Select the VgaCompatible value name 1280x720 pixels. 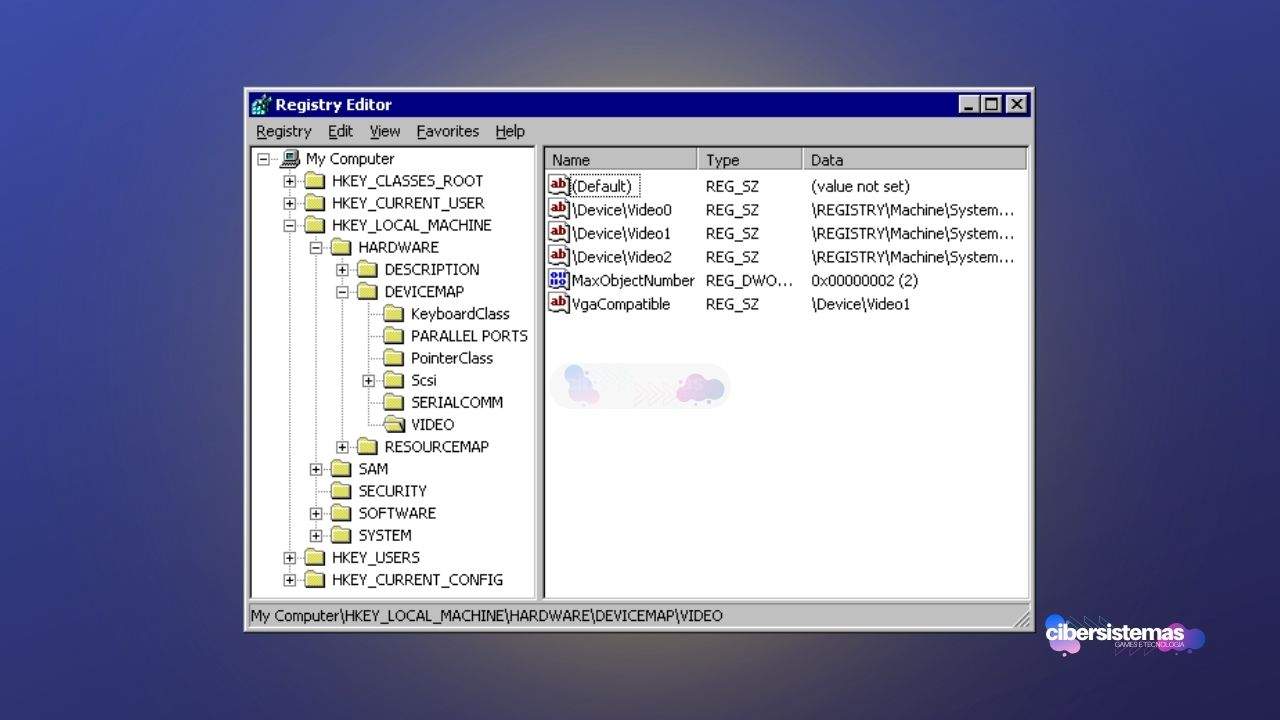[x=621, y=304]
